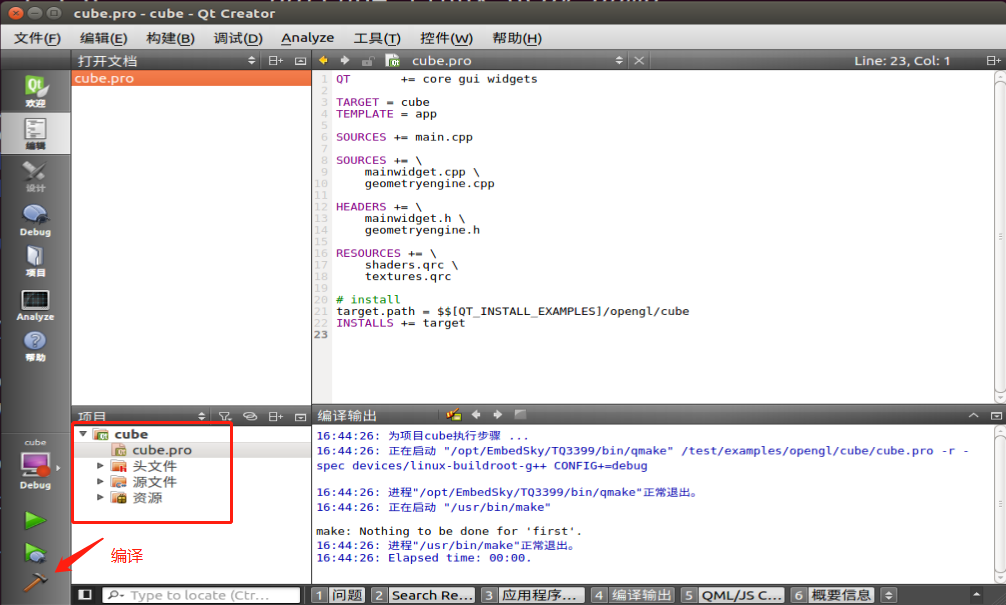Click line 23 in the editor

tap(653, 334)
